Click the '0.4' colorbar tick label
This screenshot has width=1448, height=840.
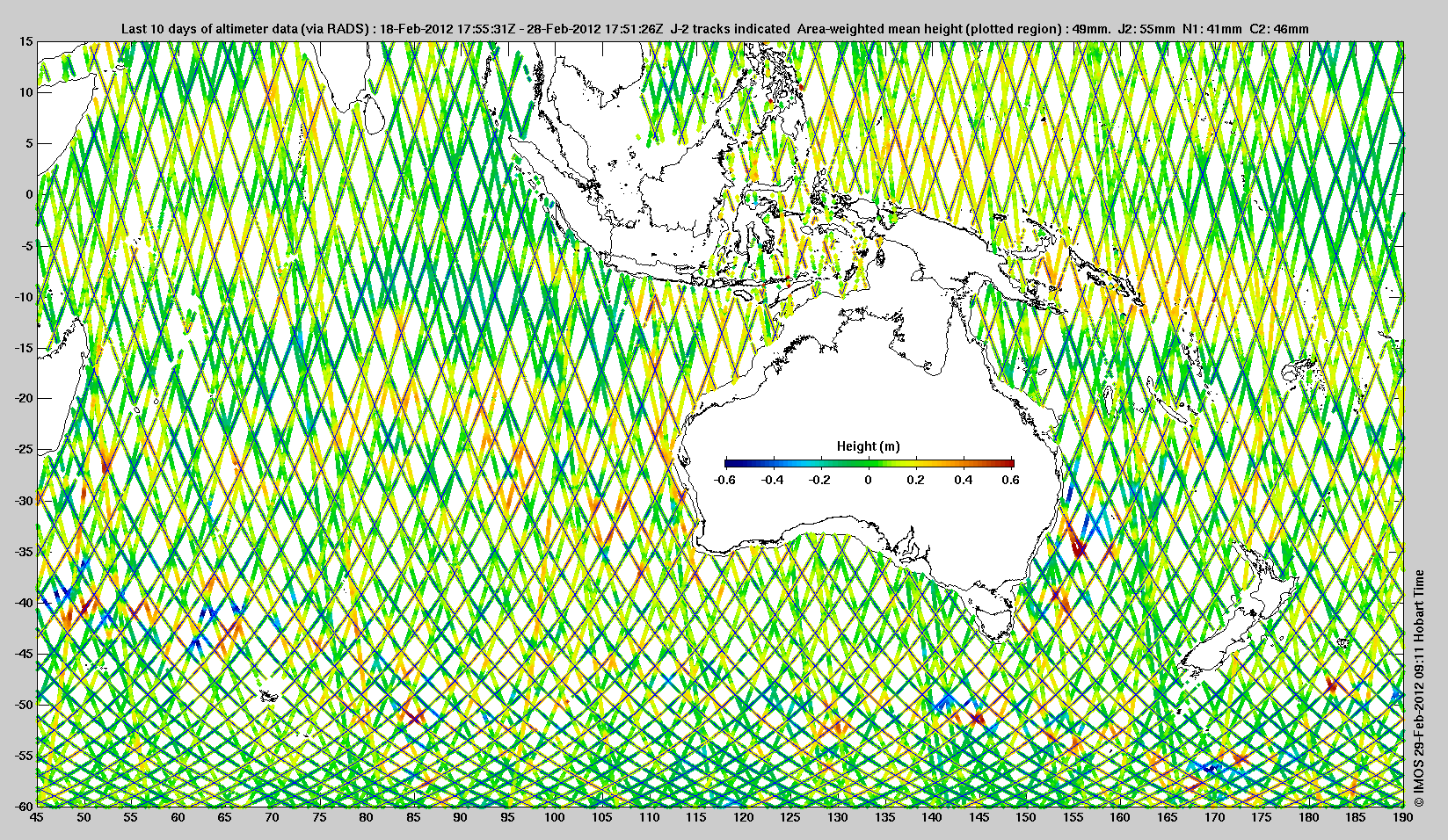point(964,480)
